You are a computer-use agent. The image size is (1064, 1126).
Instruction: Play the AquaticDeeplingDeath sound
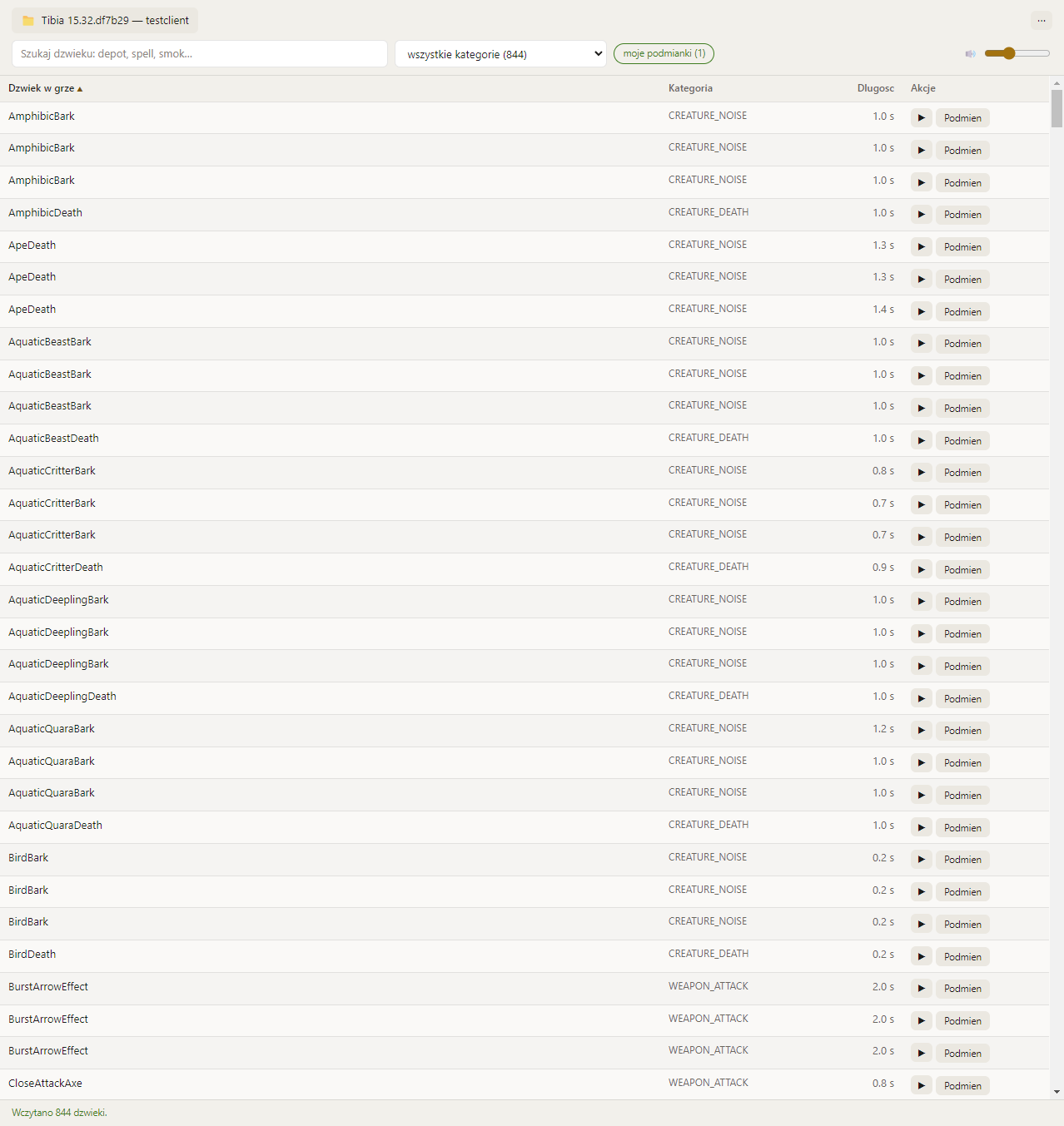pyautogui.click(x=921, y=698)
